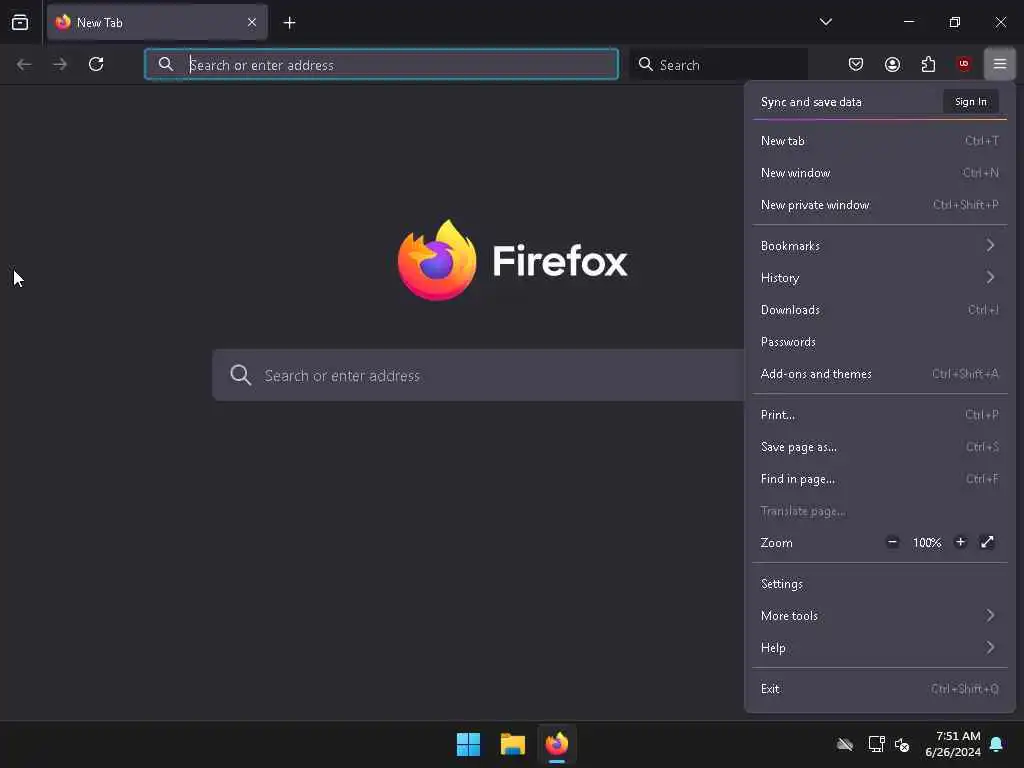
Task: Open Save to Pocket icon
Action: tap(856, 64)
